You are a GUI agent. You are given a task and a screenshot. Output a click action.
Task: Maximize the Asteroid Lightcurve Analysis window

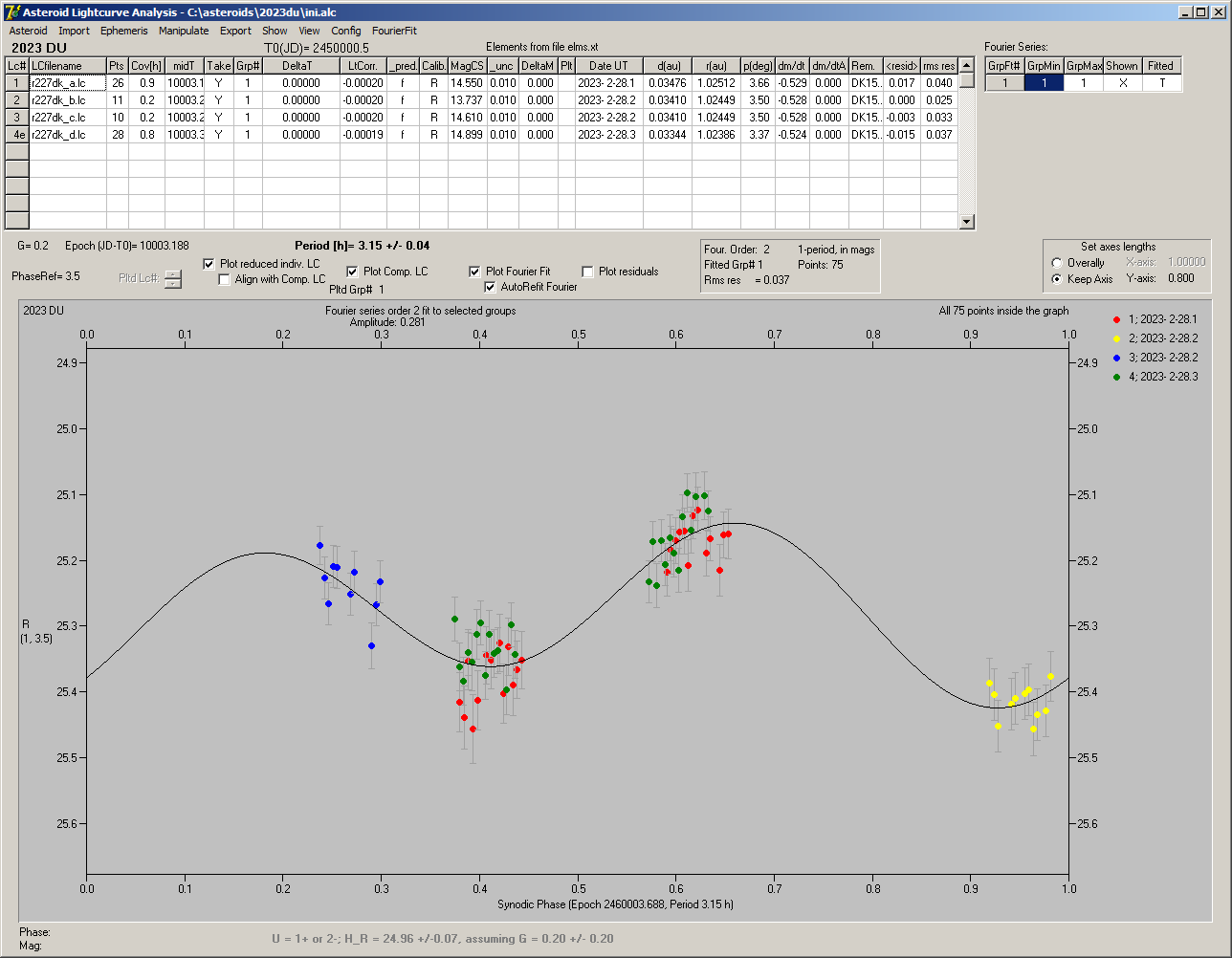1201,11
